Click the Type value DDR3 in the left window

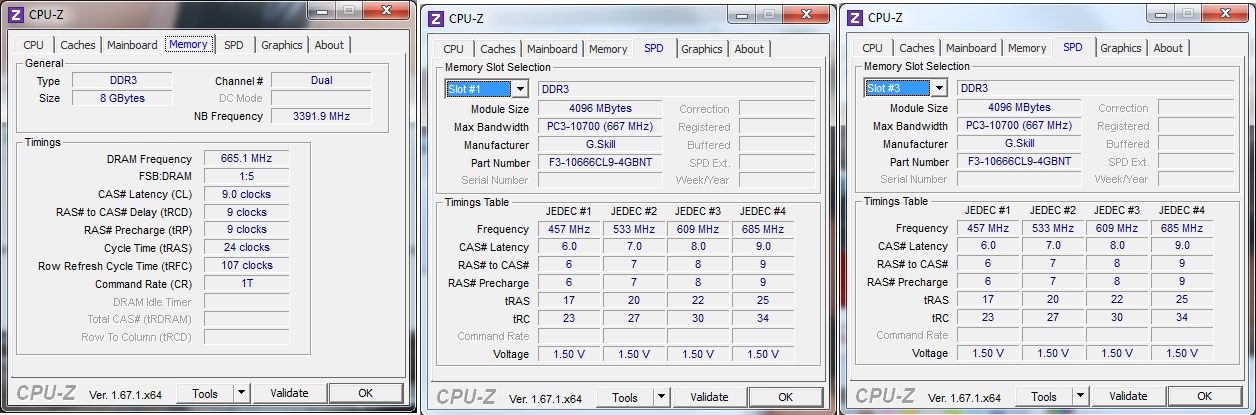[x=121, y=80]
